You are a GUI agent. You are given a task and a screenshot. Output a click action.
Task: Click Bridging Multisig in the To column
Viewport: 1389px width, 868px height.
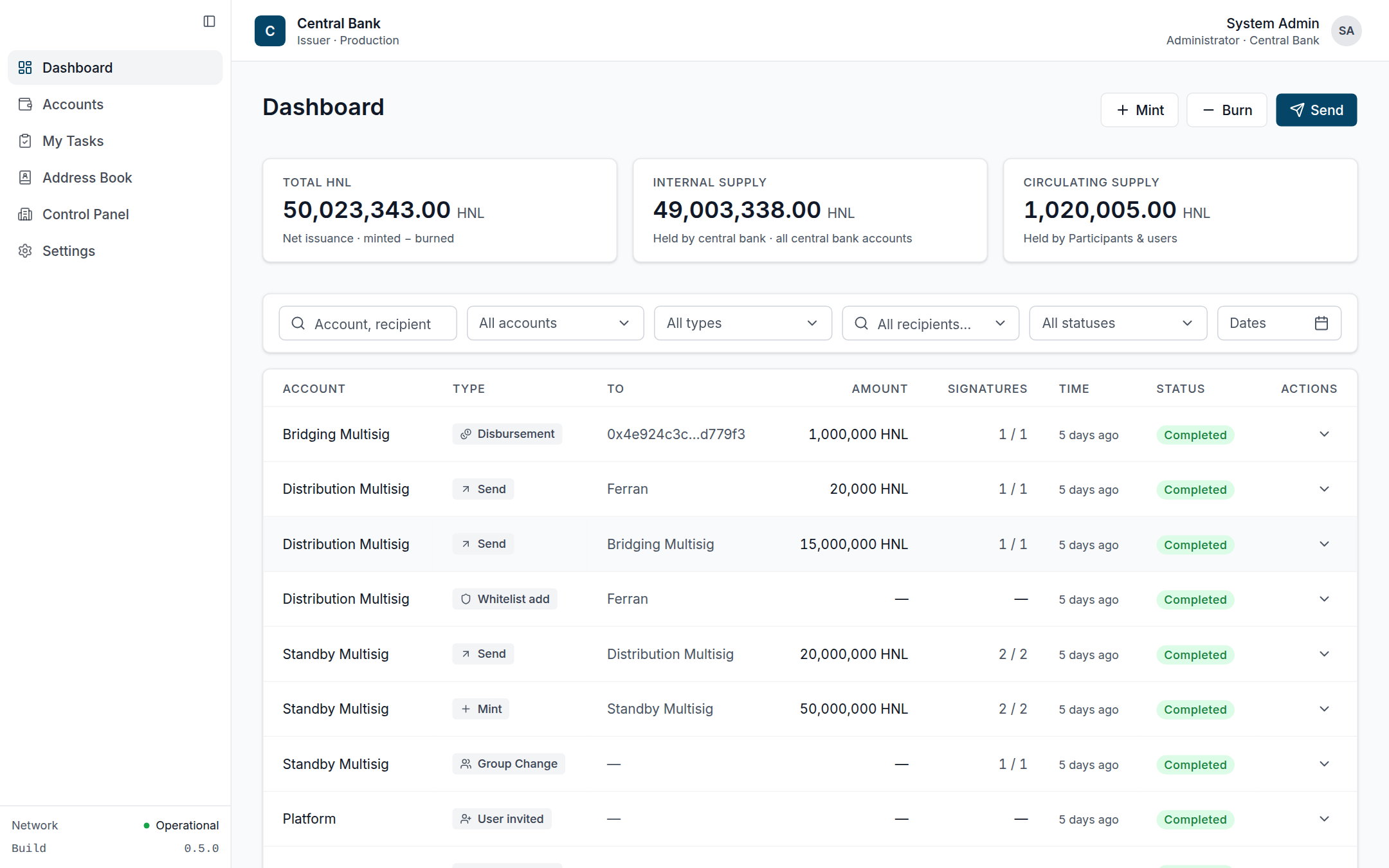pyautogui.click(x=660, y=544)
